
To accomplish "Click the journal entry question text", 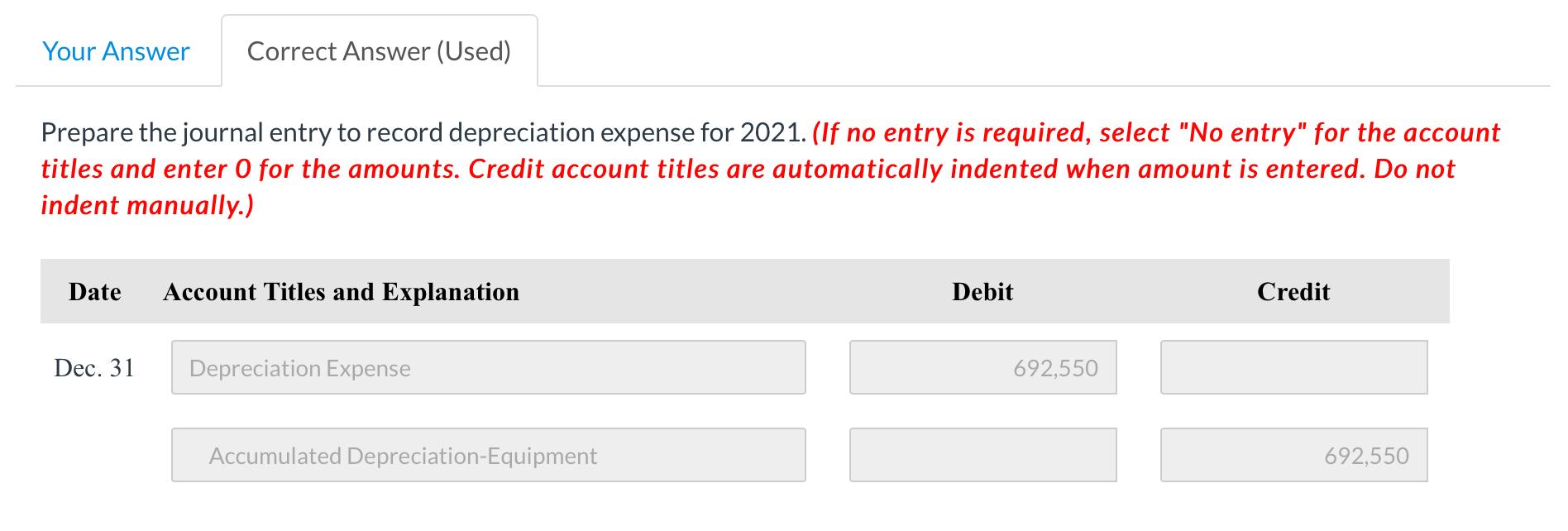I will pos(422,130).
